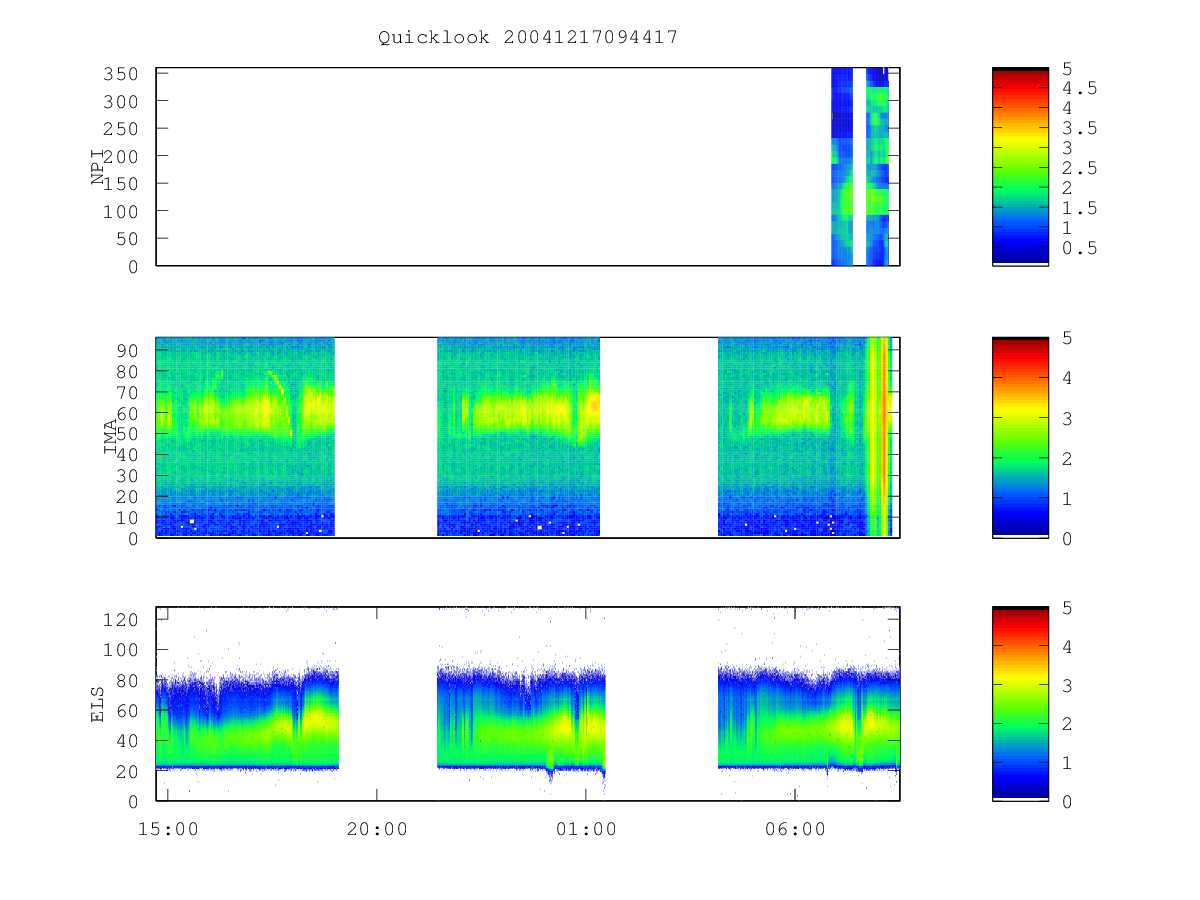
Task: Click the 06:00 time tick label
Action: point(795,829)
